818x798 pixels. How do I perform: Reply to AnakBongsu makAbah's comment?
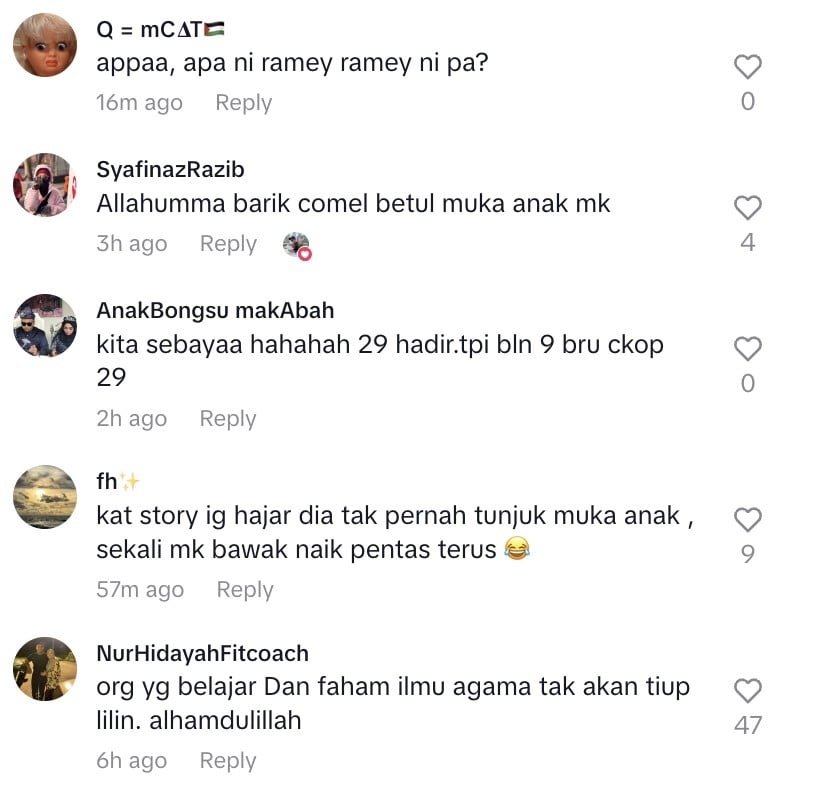coord(228,418)
